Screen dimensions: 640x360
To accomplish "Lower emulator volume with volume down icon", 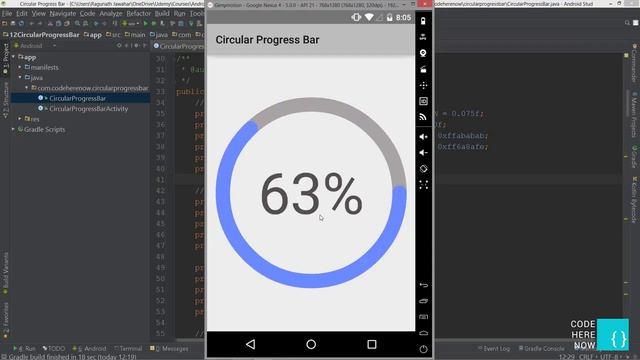I will click(x=423, y=153).
